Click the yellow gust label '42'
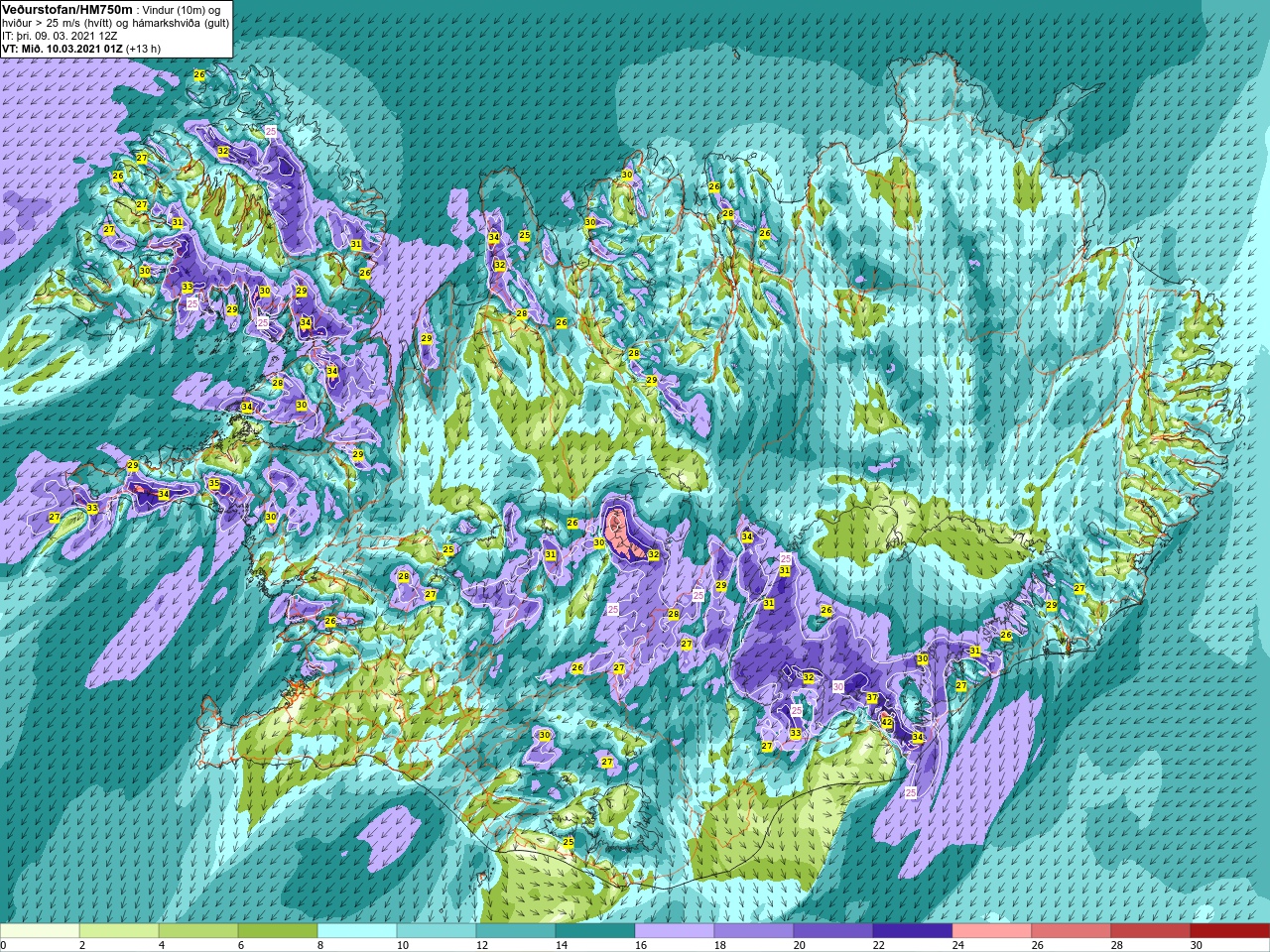Viewport: 1270px width, 952px height. 887,723
